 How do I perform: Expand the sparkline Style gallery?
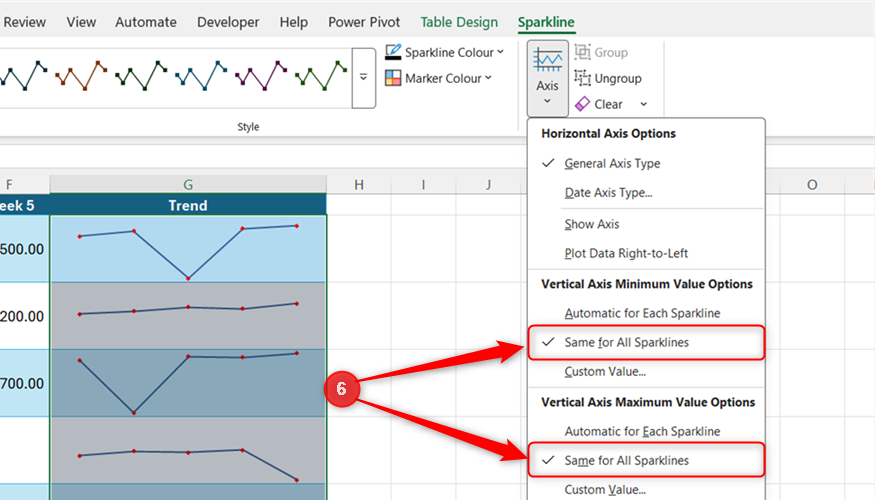click(363, 78)
